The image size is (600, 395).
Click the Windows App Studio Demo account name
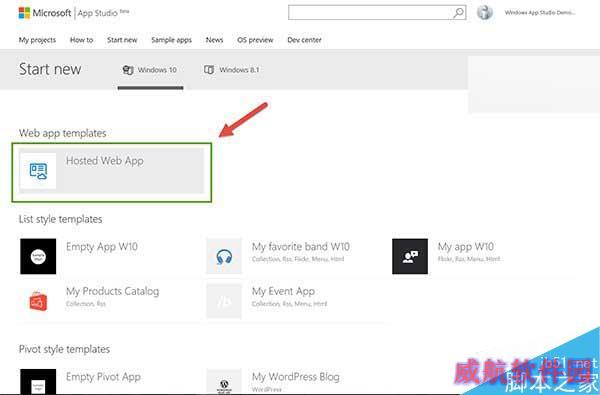[540, 13]
